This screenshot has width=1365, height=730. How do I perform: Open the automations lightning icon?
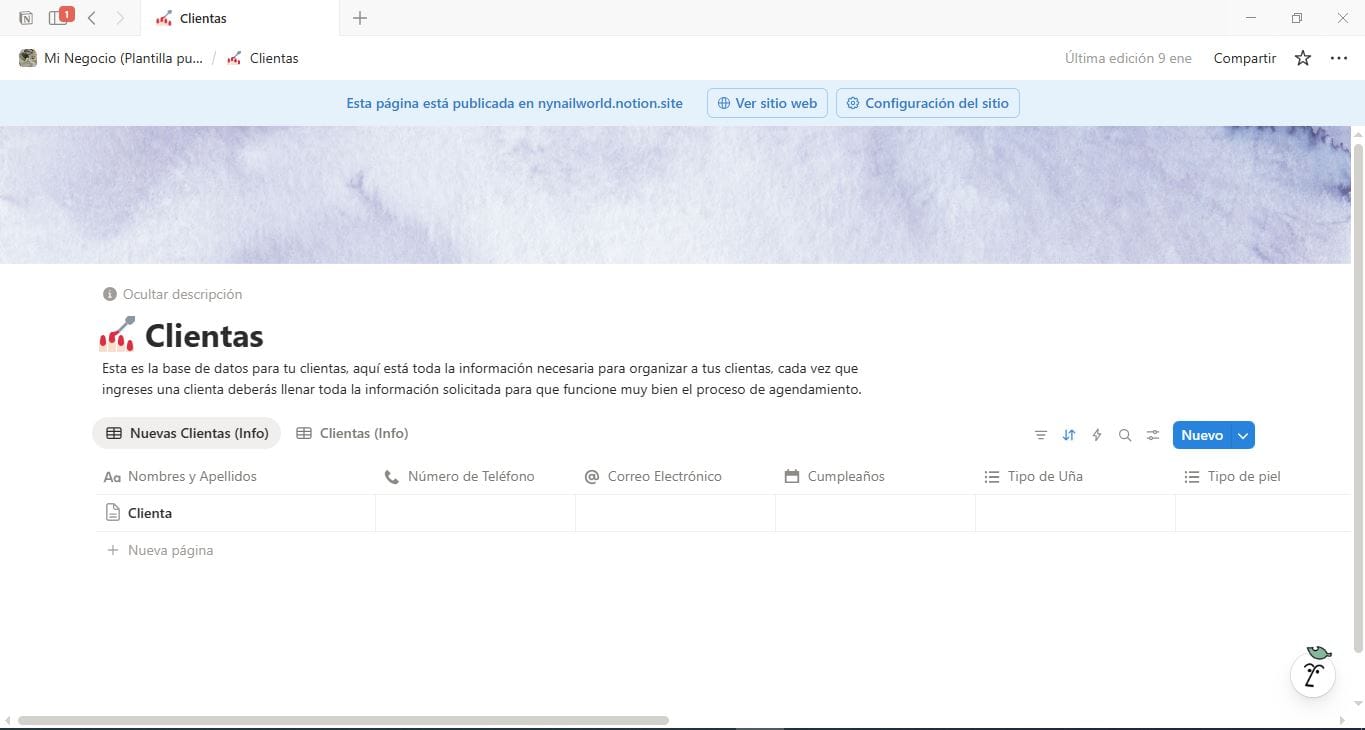click(x=1097, y=435)
